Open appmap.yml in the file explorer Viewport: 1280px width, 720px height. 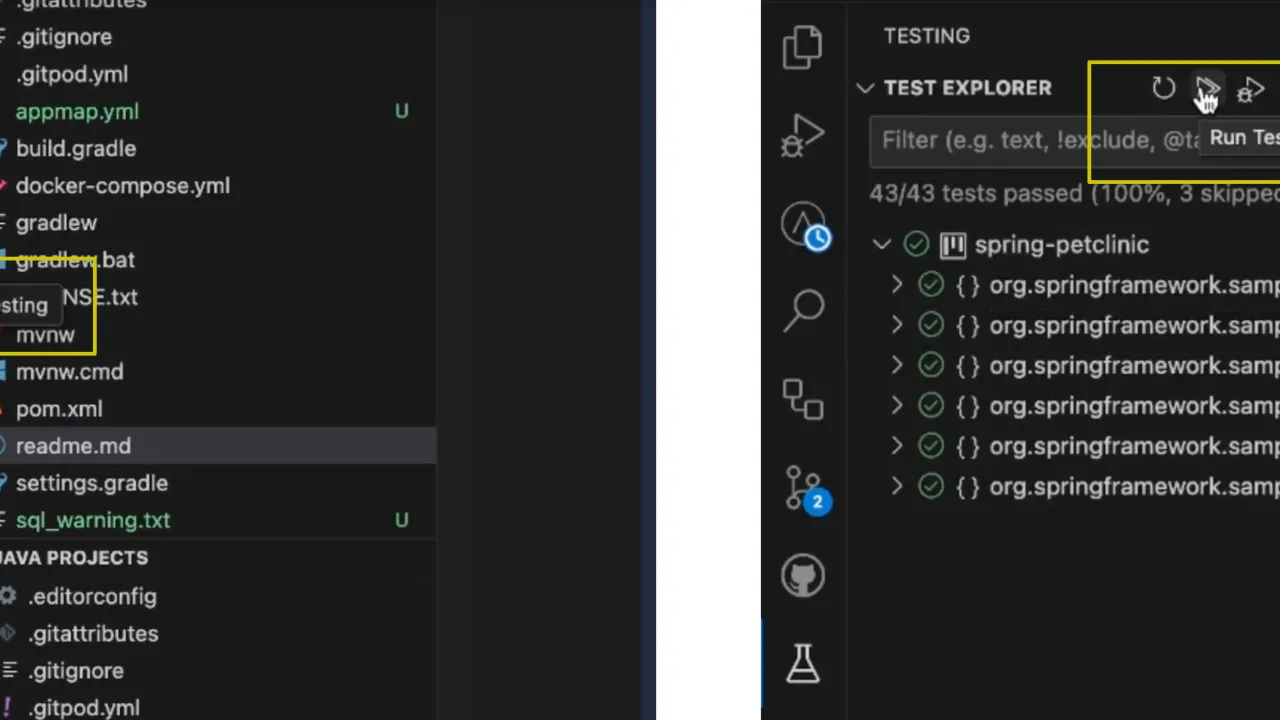point(77,111)
